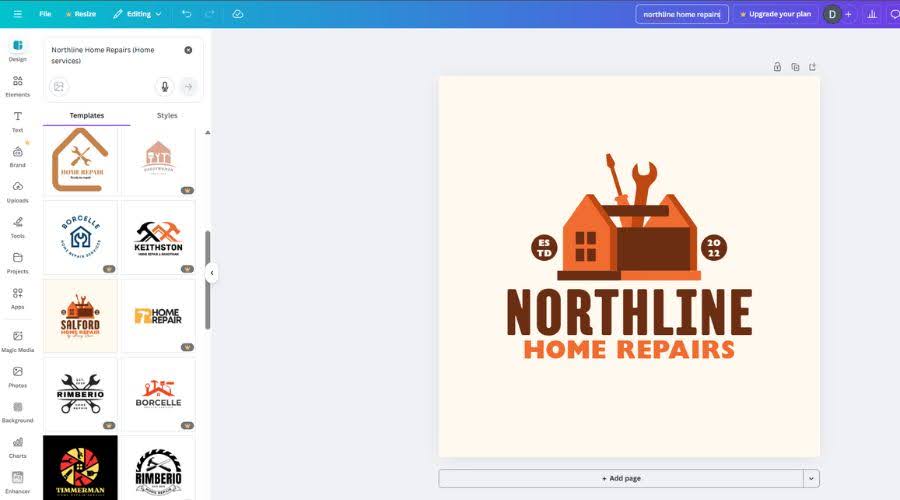This screenshot has width=900, height=500.
Task: Select the Timmerman black template
Action: point(80,467)
